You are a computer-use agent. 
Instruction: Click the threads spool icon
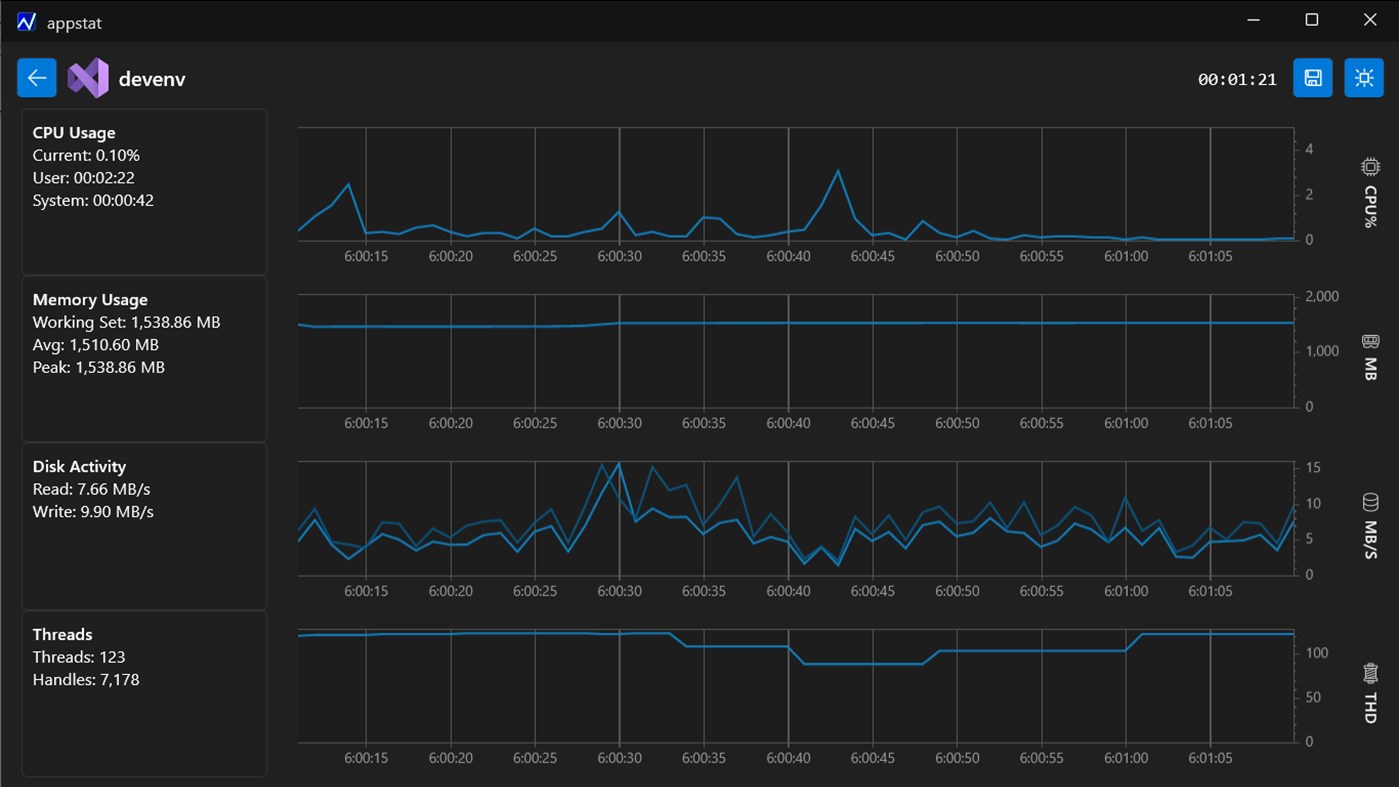[x=1370, y=673]
